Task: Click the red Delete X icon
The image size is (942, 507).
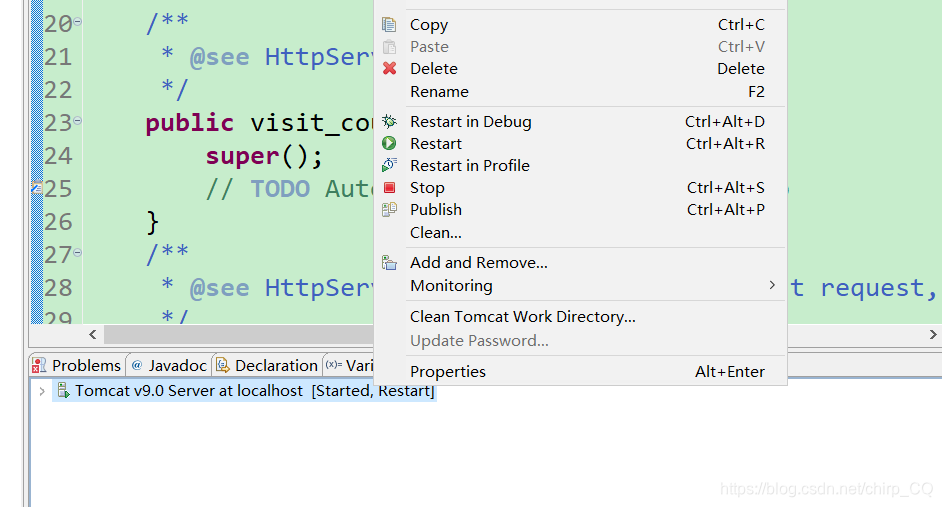Action: click(x=389, y=68)
